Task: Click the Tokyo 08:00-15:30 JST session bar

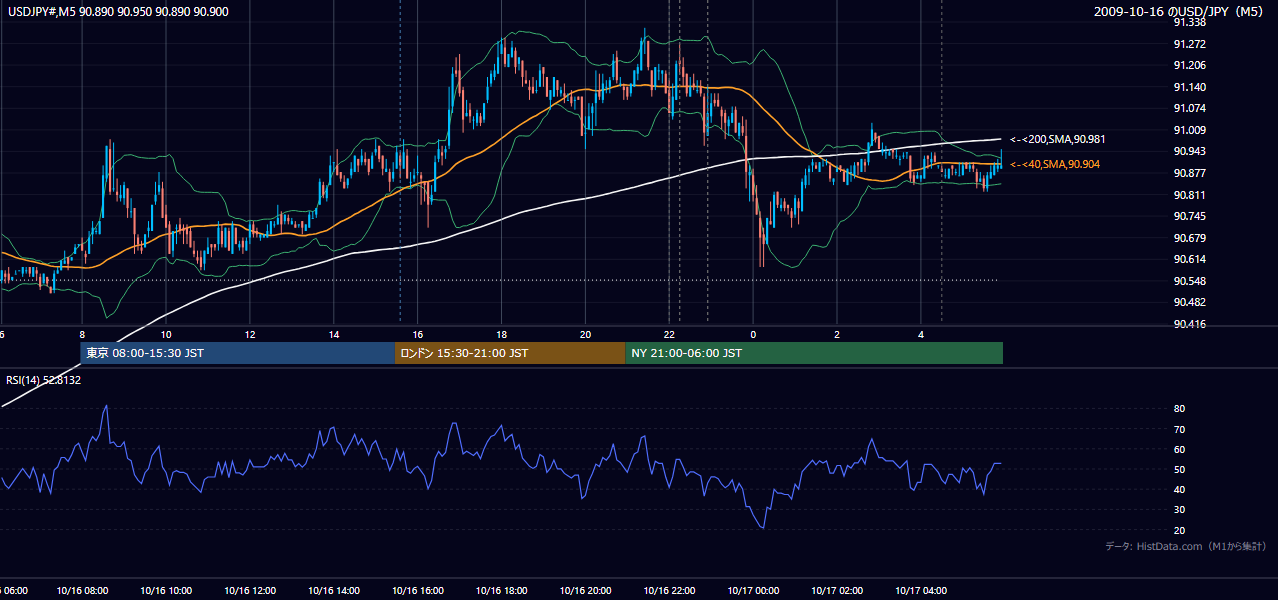Action: (x=238, y=353)
